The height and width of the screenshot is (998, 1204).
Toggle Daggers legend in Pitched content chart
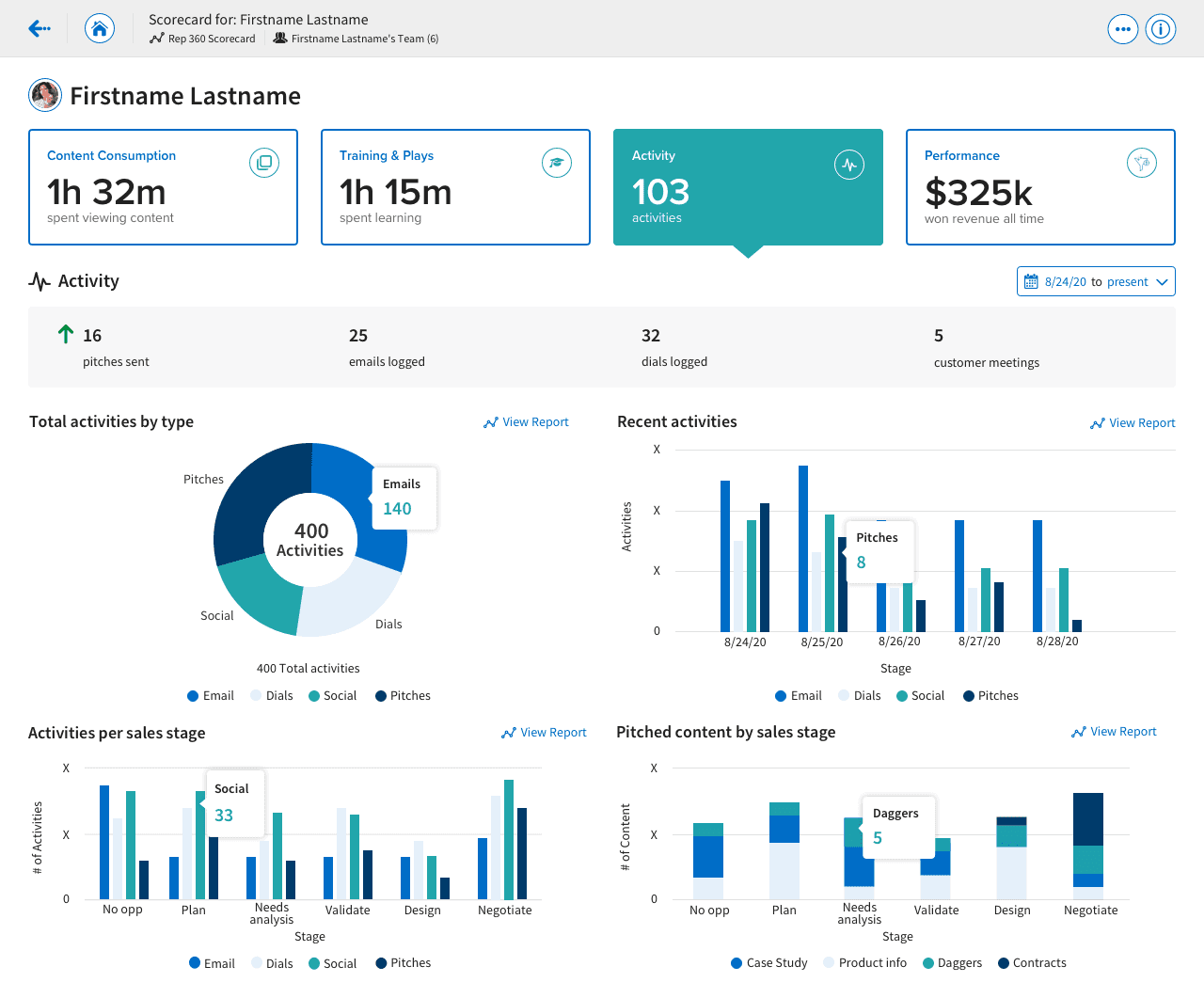point(952,963)
